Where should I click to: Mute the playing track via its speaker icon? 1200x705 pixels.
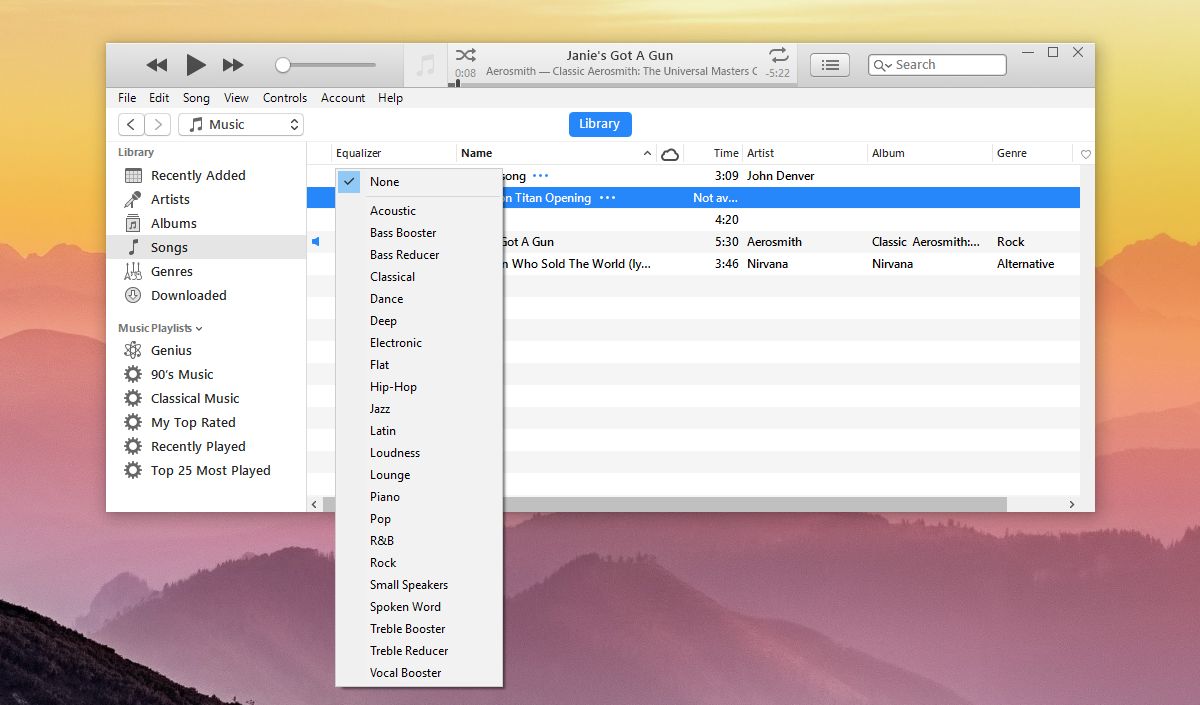[317, 241]
